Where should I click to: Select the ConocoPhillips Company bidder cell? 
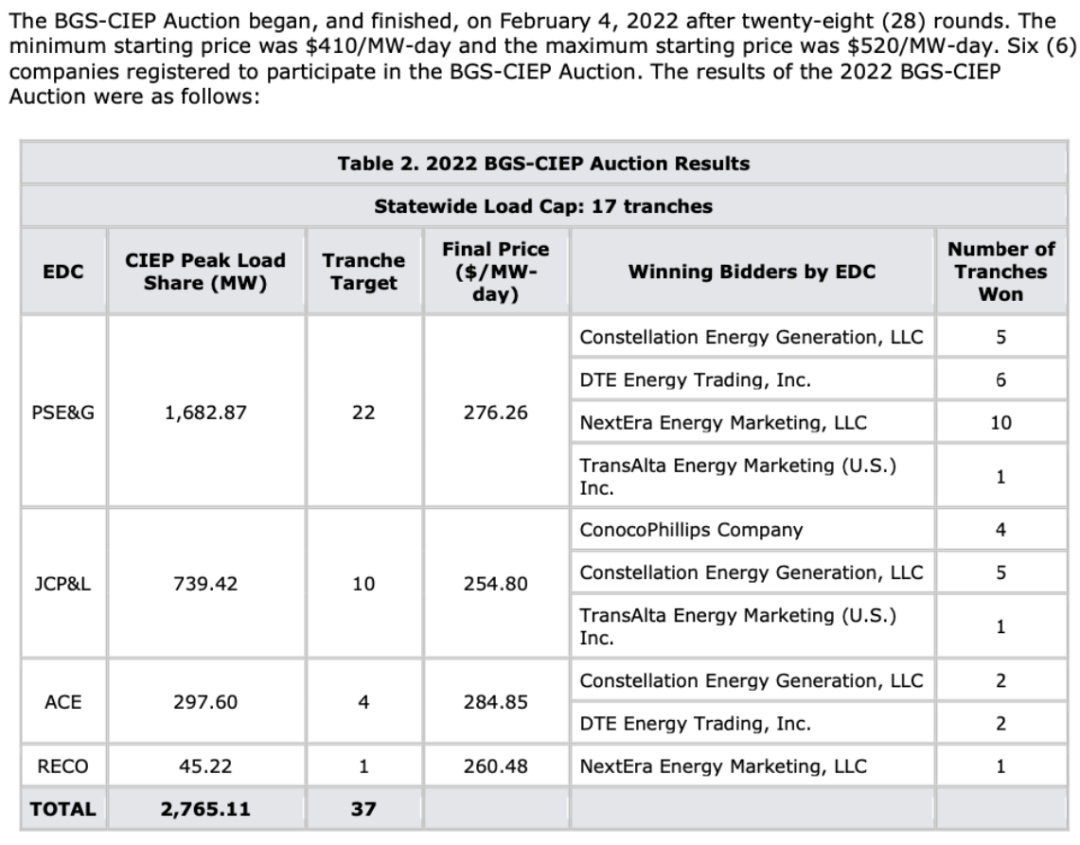(751, 530)
